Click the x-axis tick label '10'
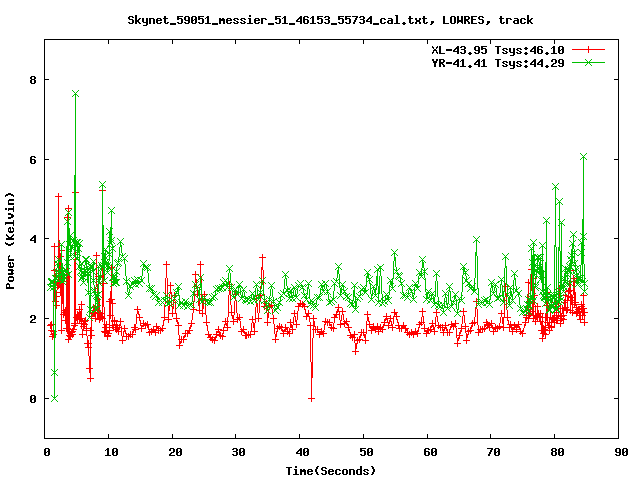This screenshot has height=480, width=640. 111,452
